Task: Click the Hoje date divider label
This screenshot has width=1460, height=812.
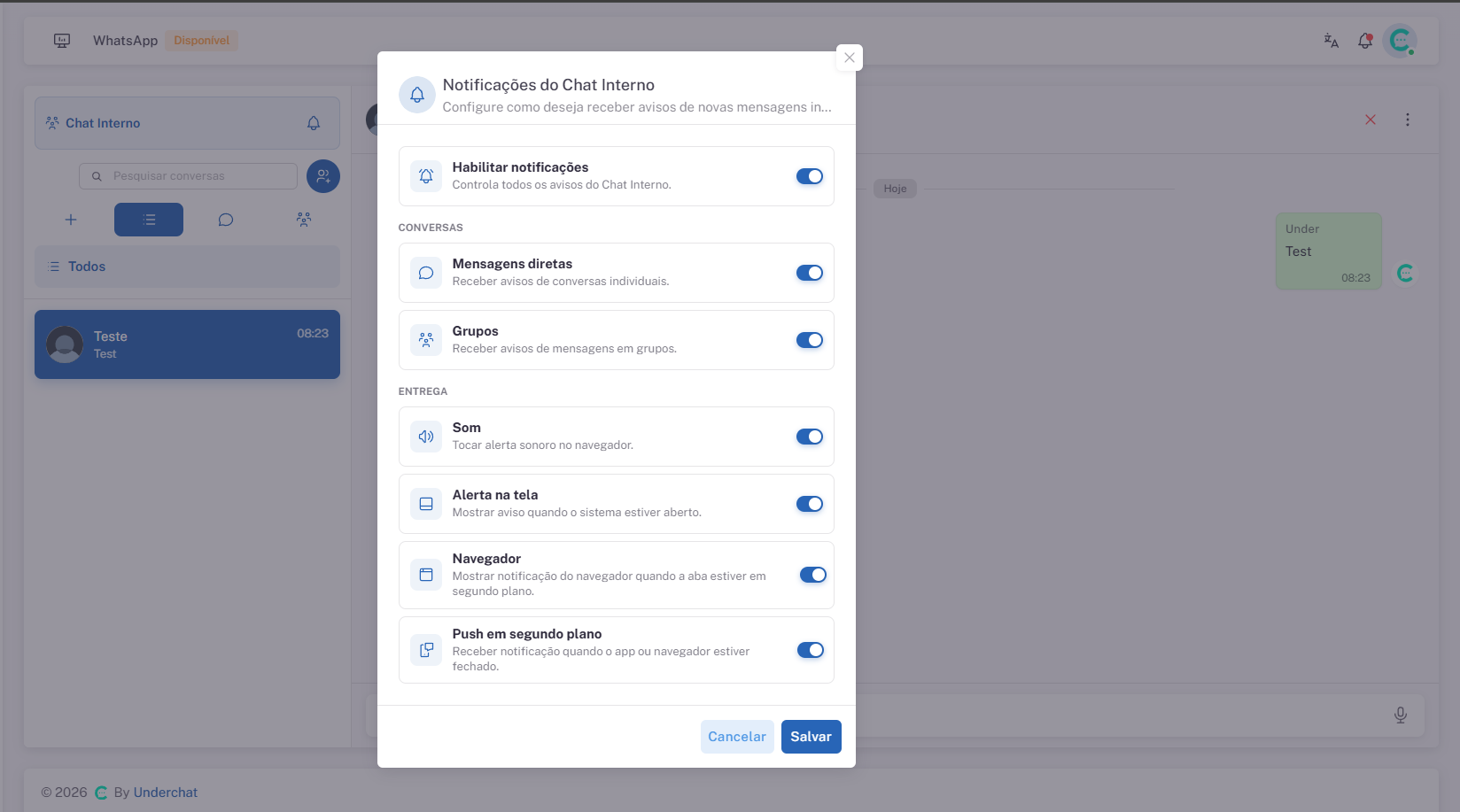Action: [895, 189]
